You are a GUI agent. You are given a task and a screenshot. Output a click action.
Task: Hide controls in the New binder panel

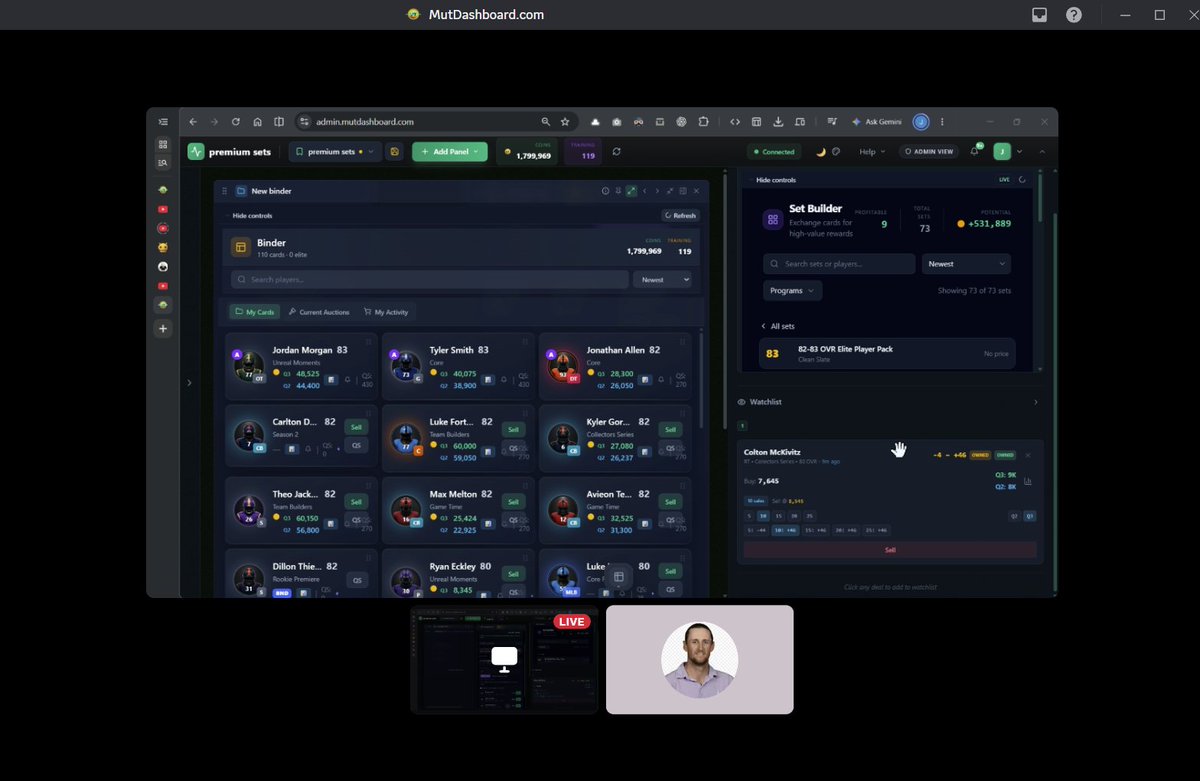[252, 215]
